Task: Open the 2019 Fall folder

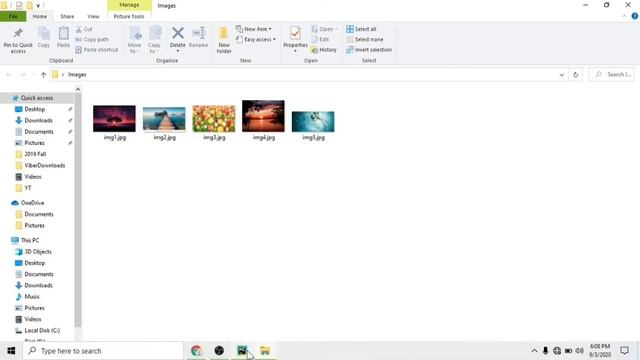Action: (35, 154)
